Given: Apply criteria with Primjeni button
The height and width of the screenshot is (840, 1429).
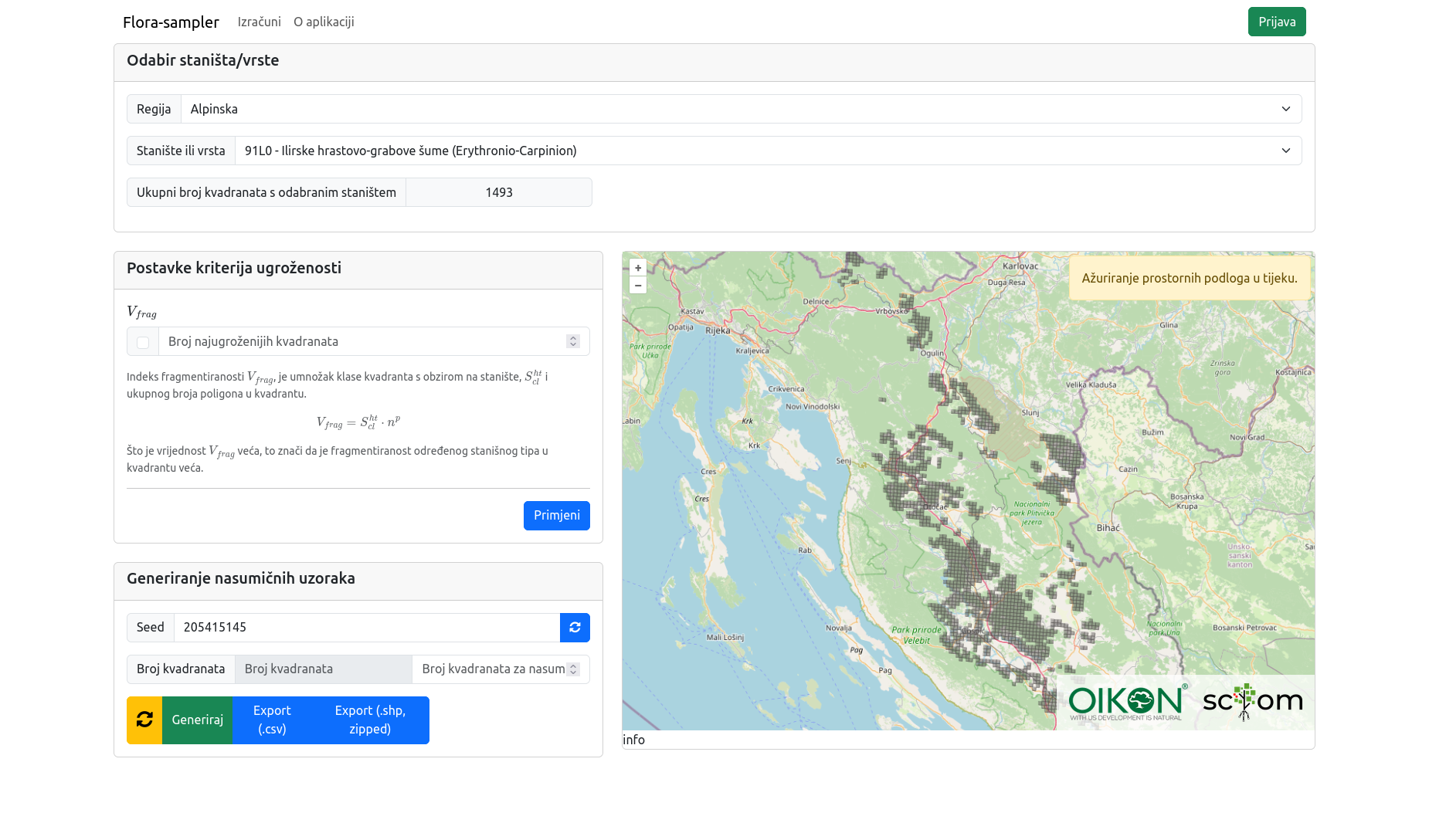Looking at the screenshot, I should point(556,516).
